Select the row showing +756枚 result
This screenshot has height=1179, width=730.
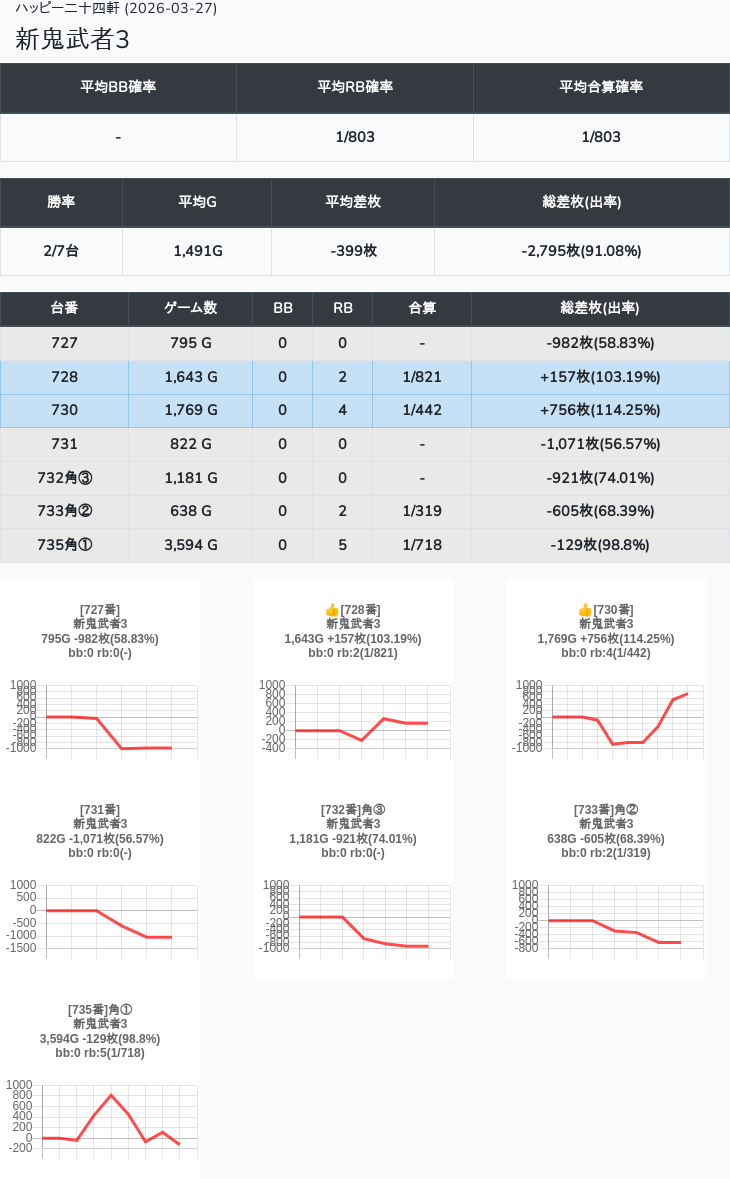[x=600, y=411]
